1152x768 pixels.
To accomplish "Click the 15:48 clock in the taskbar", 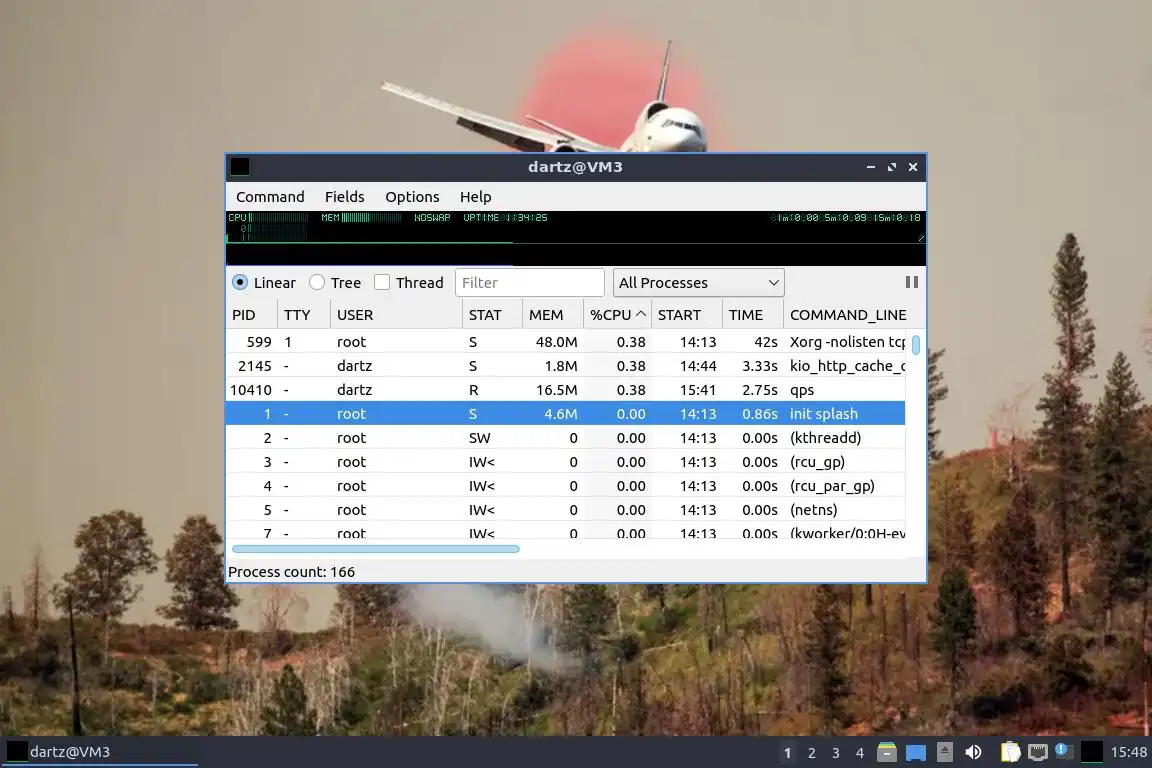I will point(1128,752).
